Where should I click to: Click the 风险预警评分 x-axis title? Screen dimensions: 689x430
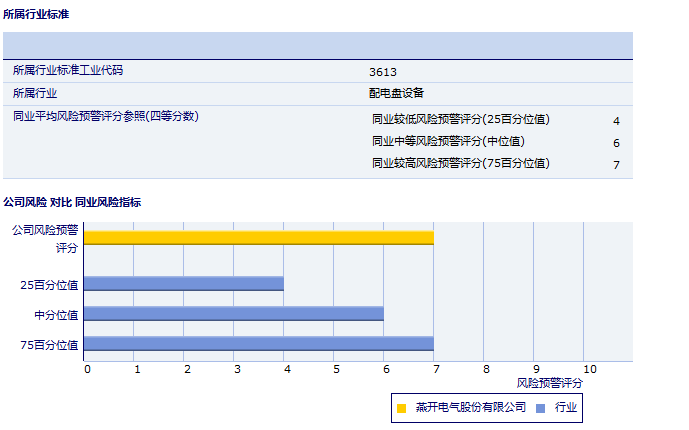pyautogui.click(x=549, y=383)
